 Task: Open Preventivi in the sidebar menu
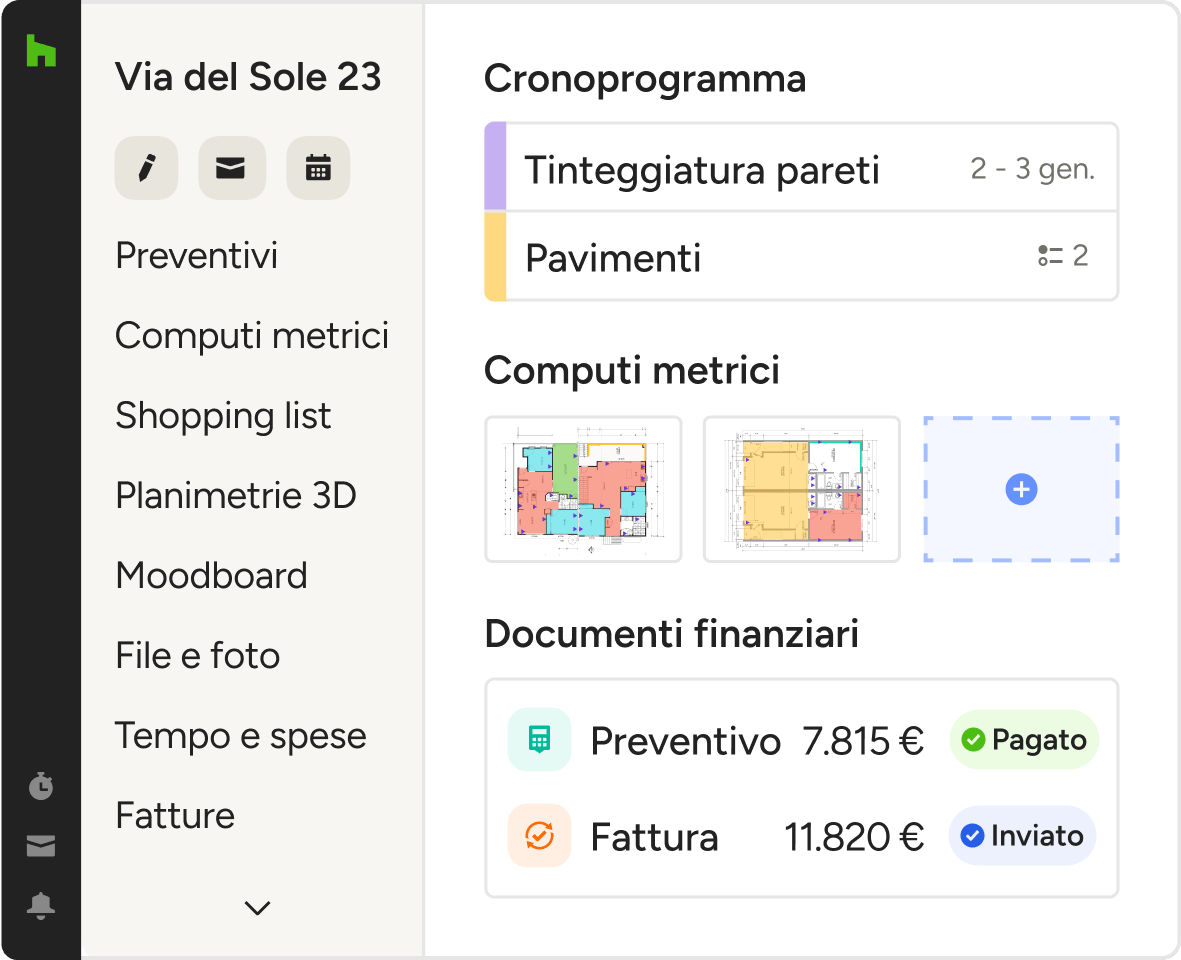[x=197, y=256]
